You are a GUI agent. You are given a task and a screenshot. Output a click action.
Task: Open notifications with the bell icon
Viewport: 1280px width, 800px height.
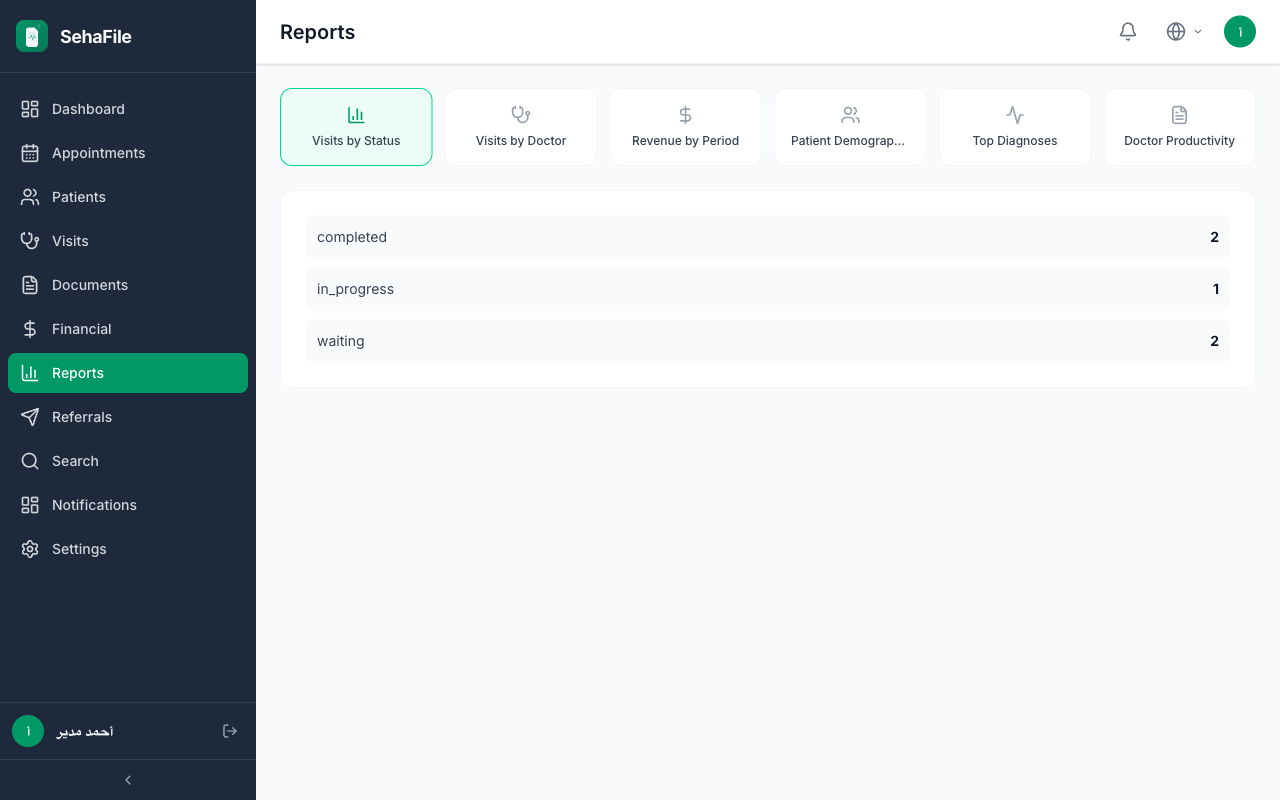1128,32
